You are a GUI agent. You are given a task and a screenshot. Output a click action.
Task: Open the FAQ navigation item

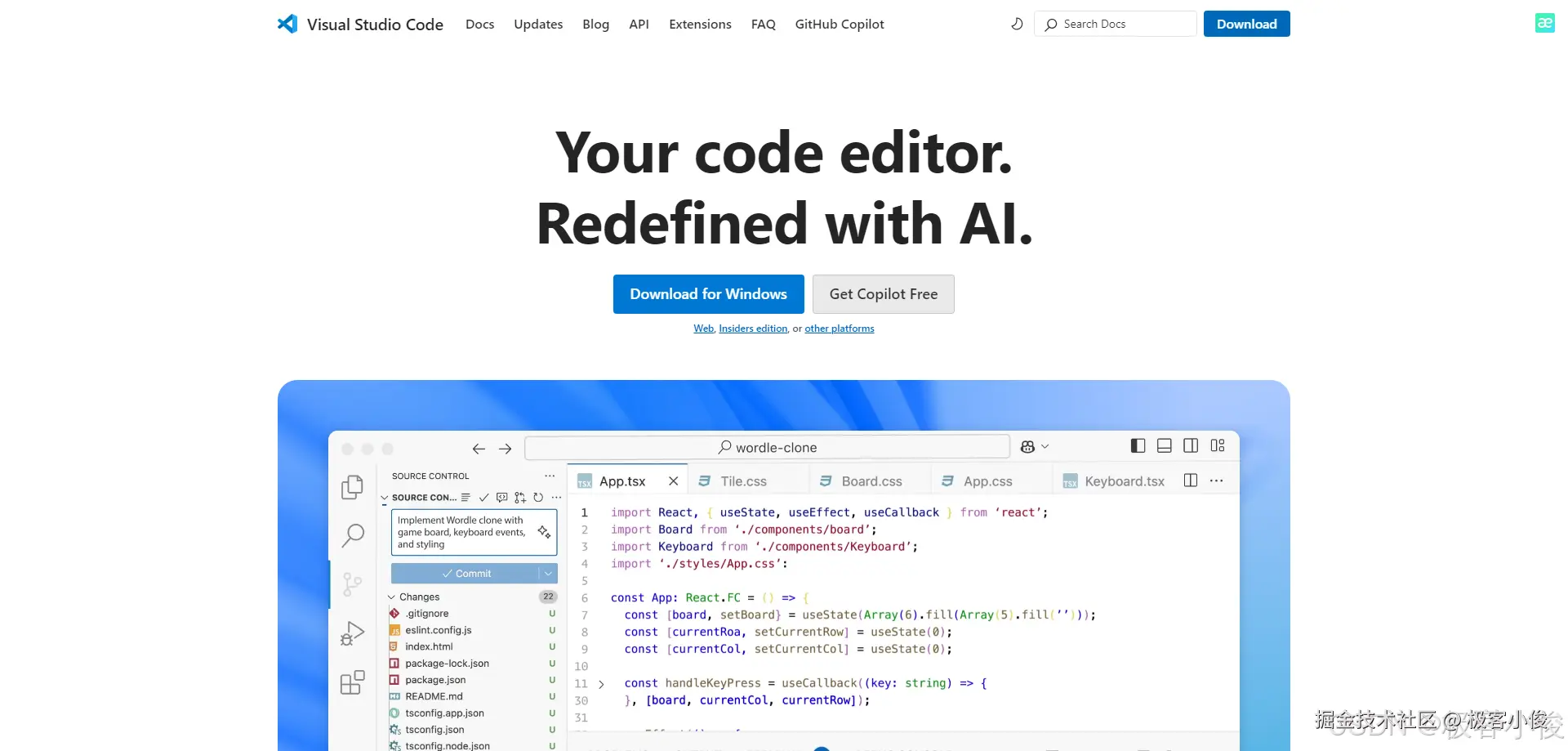point(763,25)
